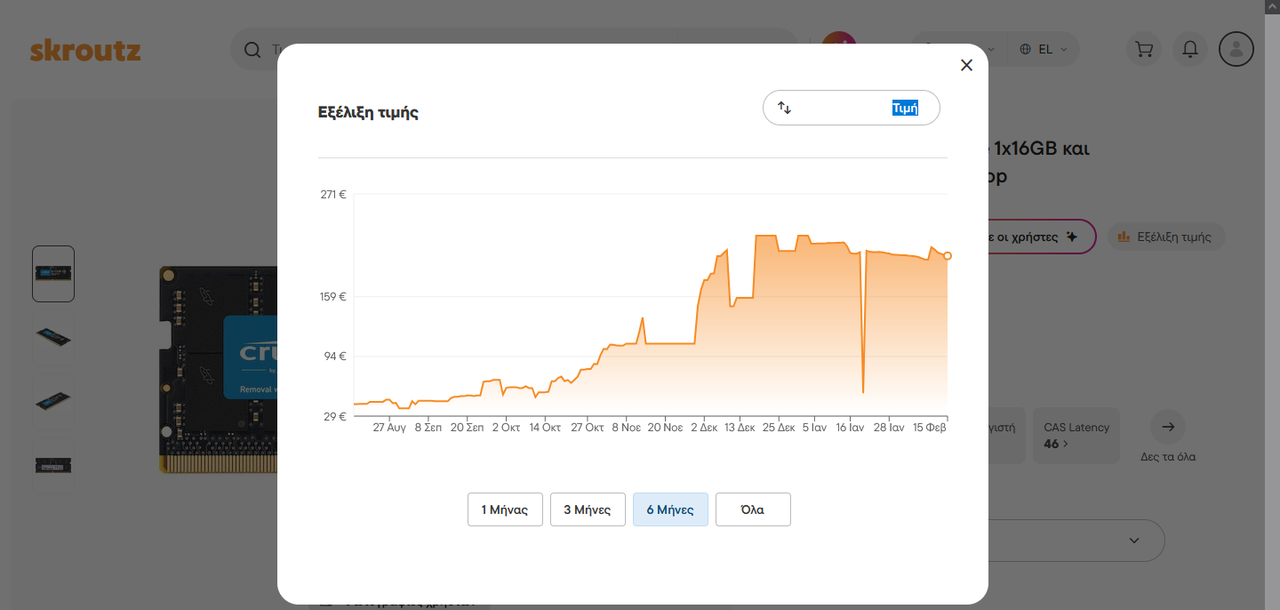Image resolution: width=1280 pixels, height=610 pixels.
Task: Open the notifications bell
Action: (1190, 49)
